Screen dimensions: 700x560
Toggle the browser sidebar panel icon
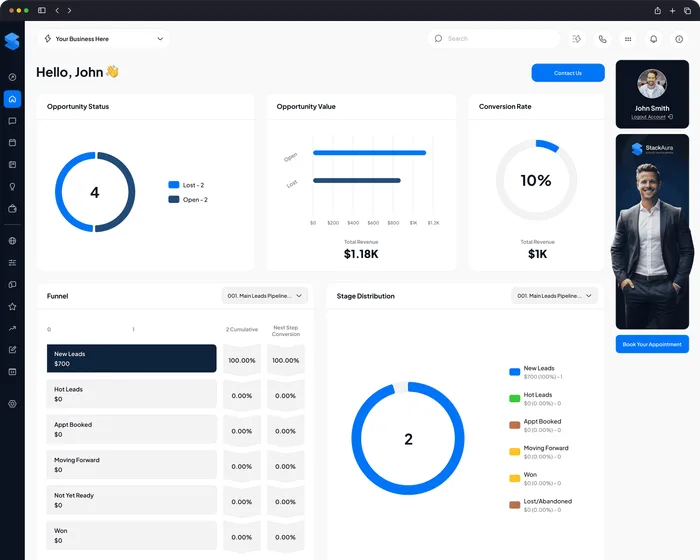tap(42, 10)
